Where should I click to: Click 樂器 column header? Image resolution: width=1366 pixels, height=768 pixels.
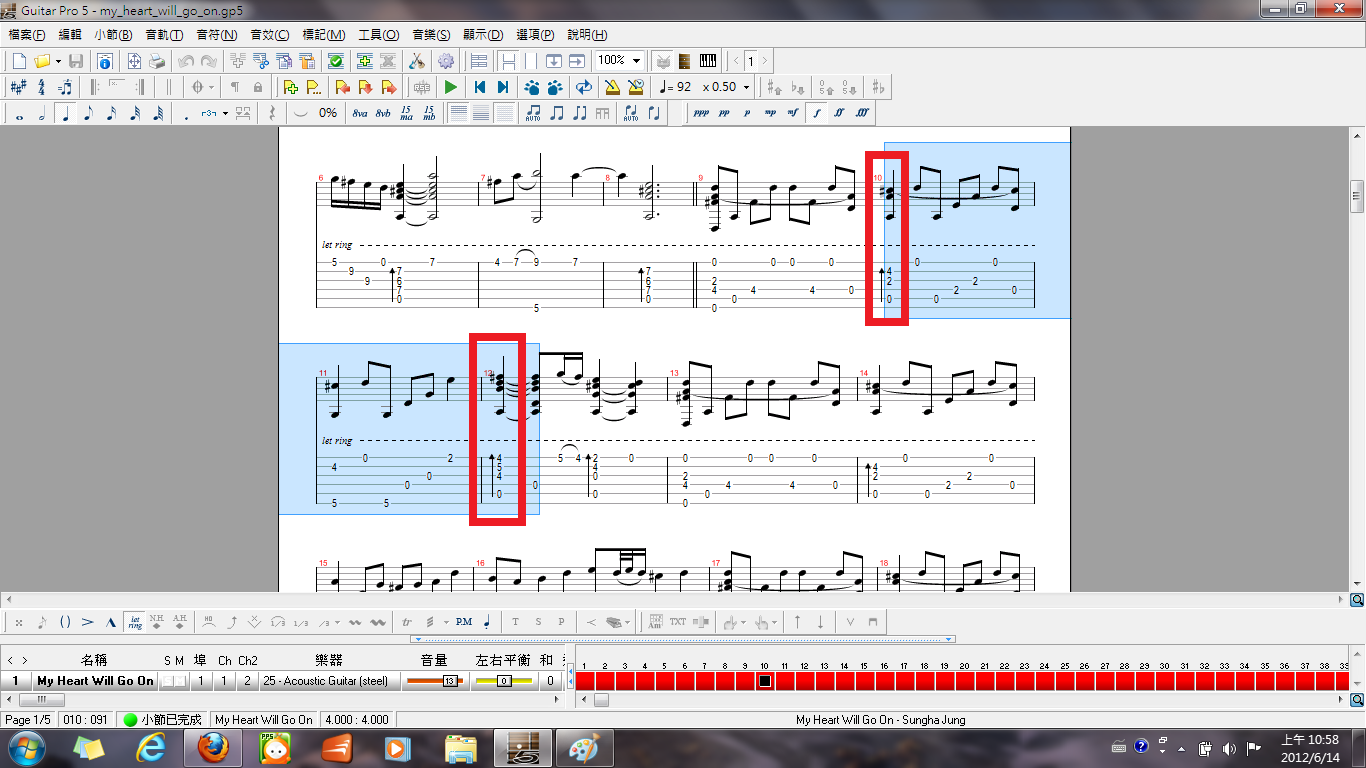tap(329, 661)
